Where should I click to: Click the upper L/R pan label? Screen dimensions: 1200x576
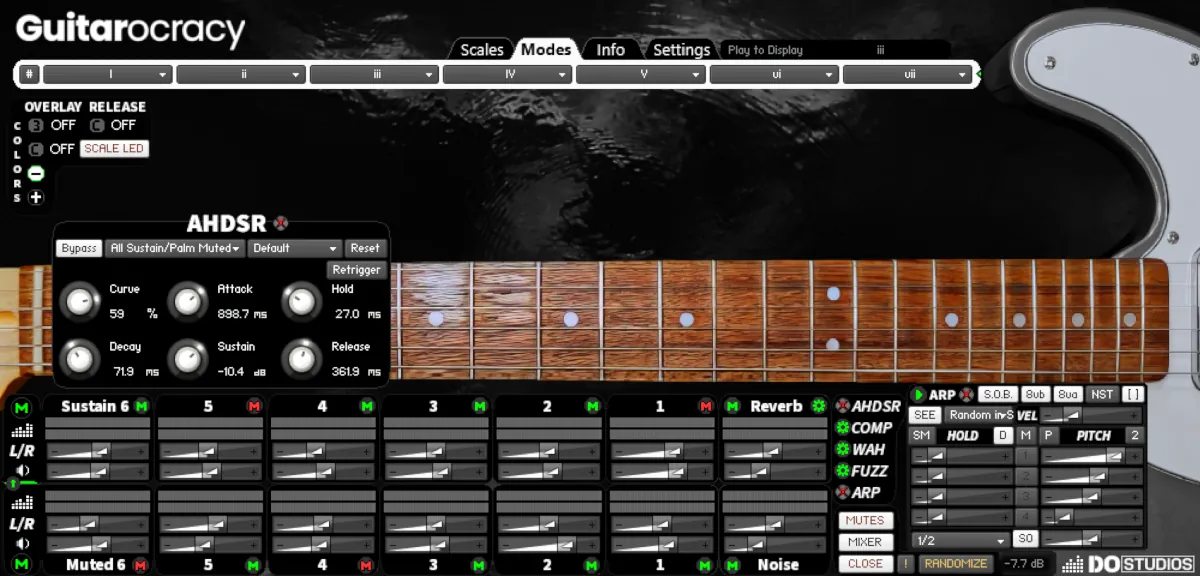point(22,451)
